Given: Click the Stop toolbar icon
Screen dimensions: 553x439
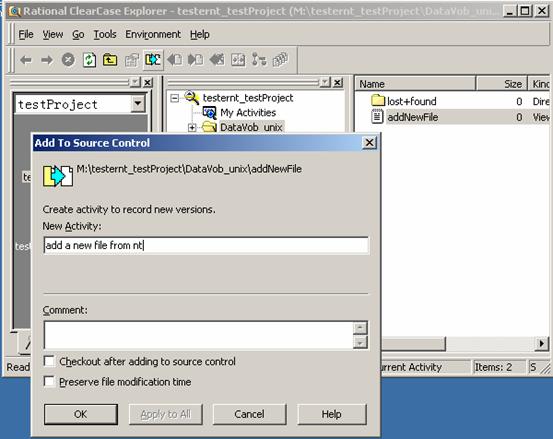Looking at the screenshot, I should pos(68,60).
